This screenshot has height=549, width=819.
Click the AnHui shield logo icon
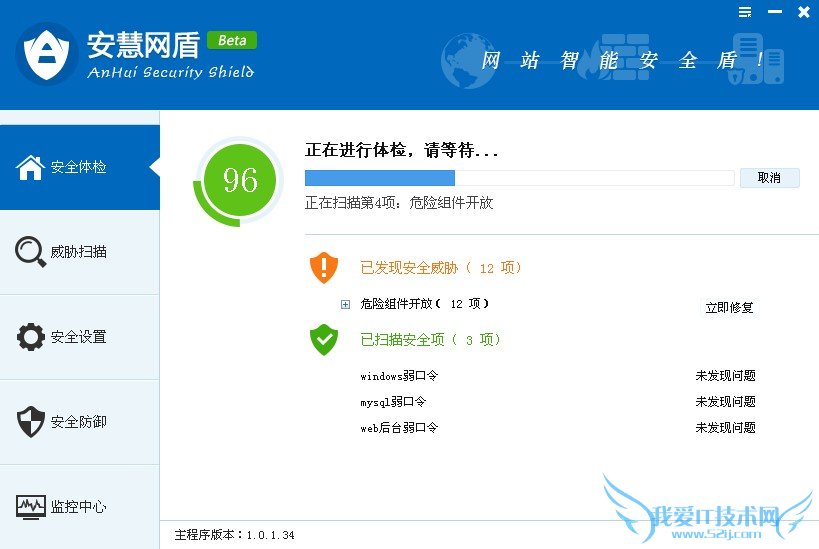pyautogui.click(x=46, y=54)
